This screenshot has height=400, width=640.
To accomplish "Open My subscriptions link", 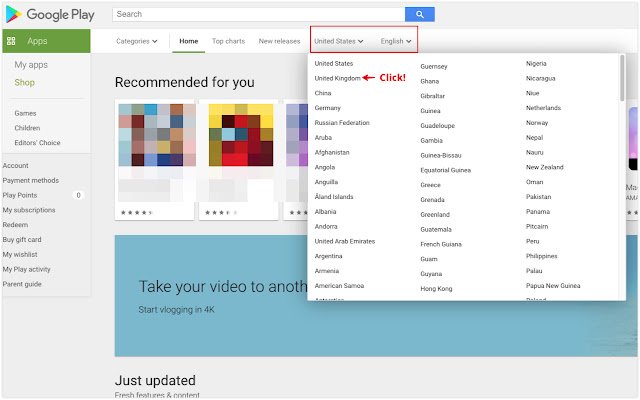I will click(29, 210).
